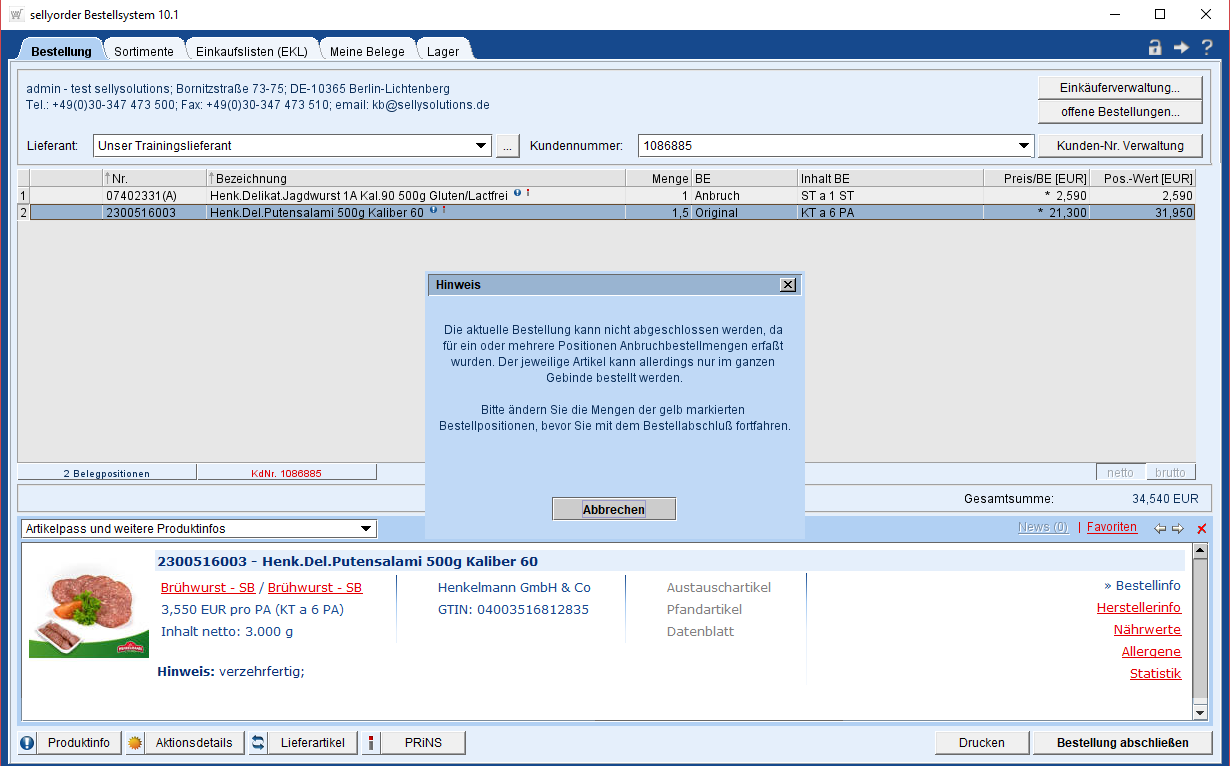The width and height of the screenshot is (1230, 766).
Task: Click 2 Belegpositionen status label
Action: pyautogui.click(x=107, y=473)
